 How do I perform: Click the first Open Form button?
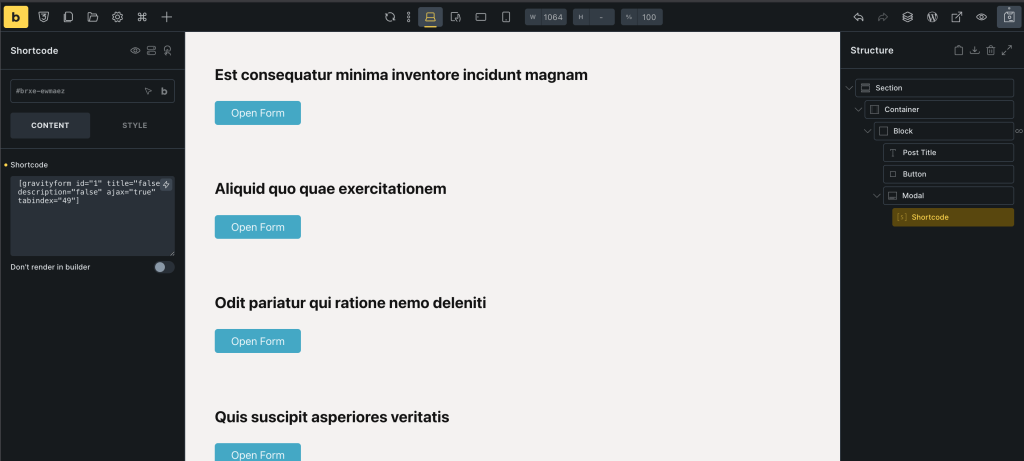[258, 113]
